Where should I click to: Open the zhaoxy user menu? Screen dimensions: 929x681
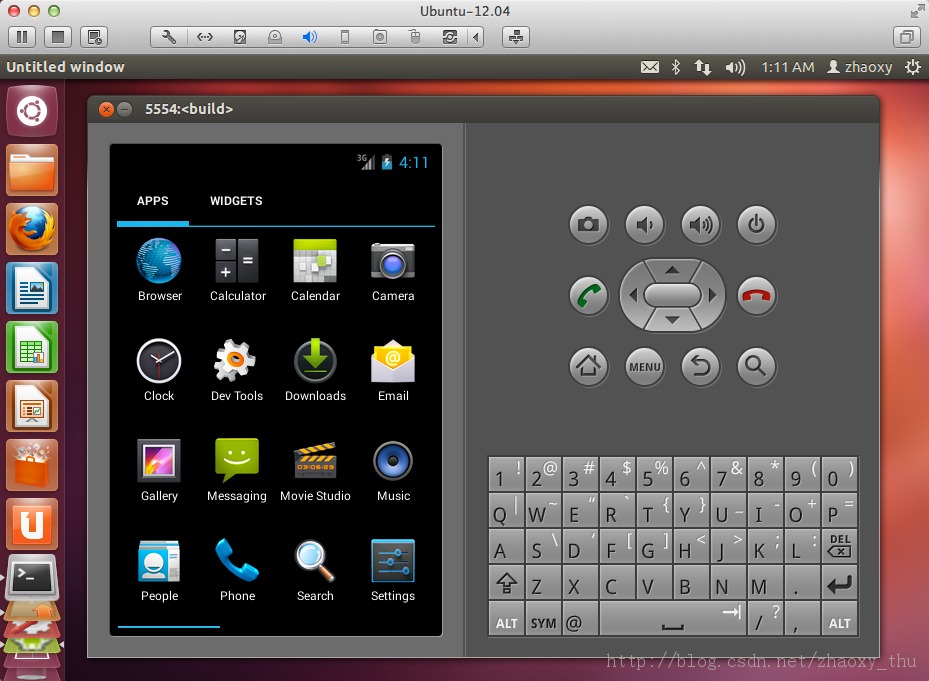(x=860, y=67)
